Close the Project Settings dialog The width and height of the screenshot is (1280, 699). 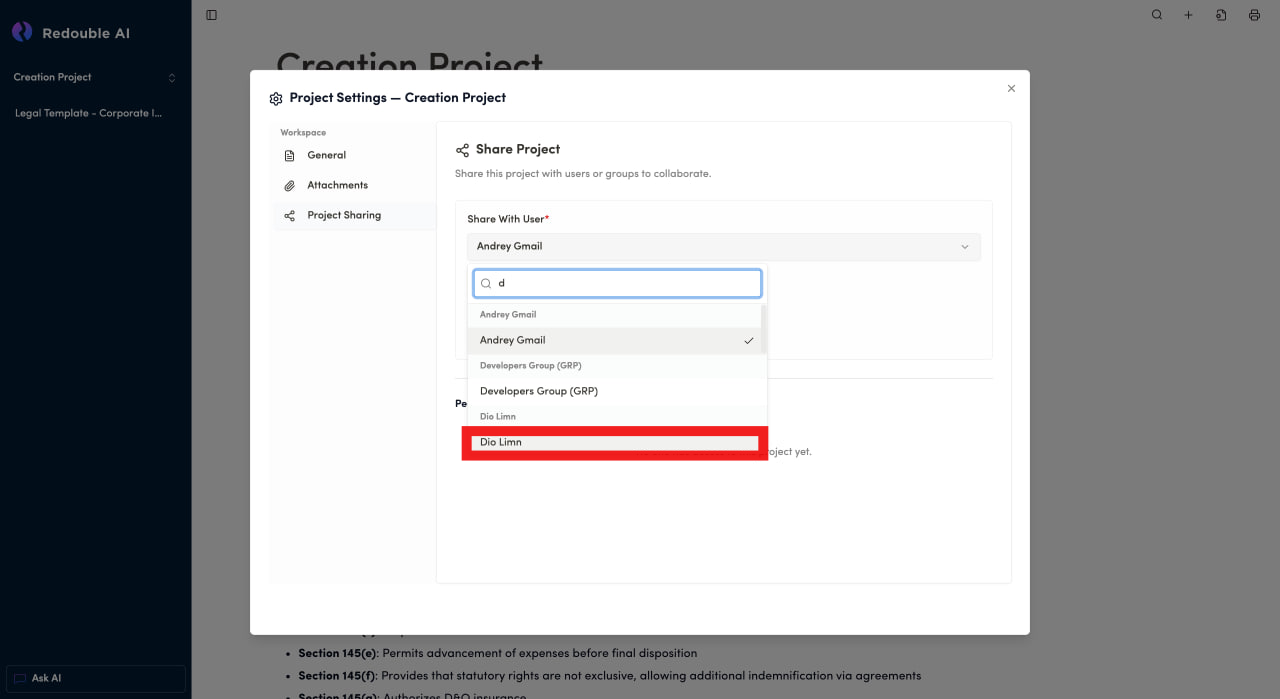[1011, 89]
